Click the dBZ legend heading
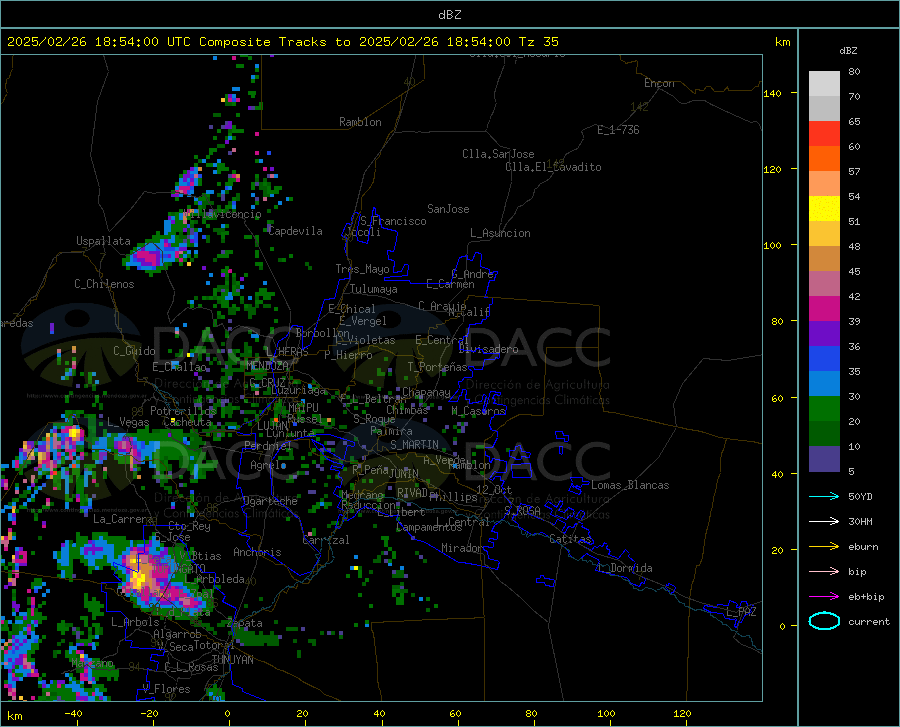Screen dimensions: 900x727 pos(848,50)
